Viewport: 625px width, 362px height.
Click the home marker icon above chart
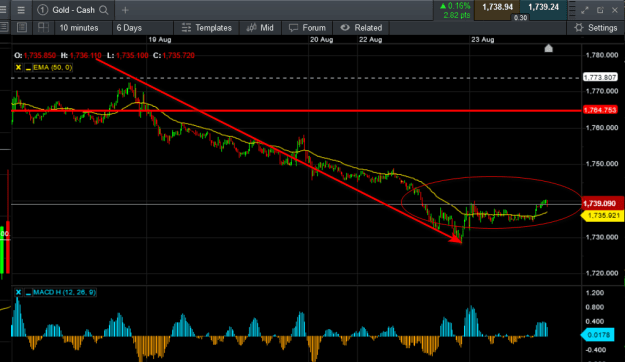tap(548, 48)
